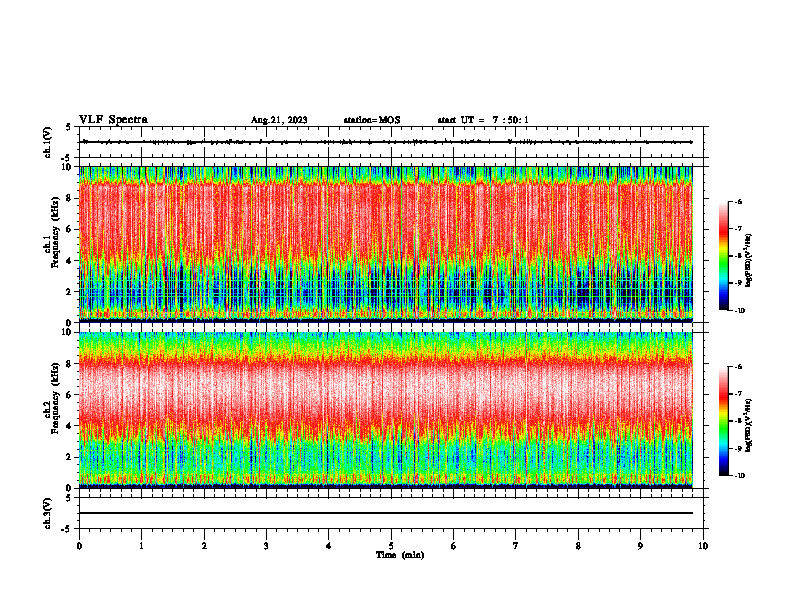Click the ch.1 voltage waveform trace
Viewport: 792px width, 612px height.
pos(386,142)
